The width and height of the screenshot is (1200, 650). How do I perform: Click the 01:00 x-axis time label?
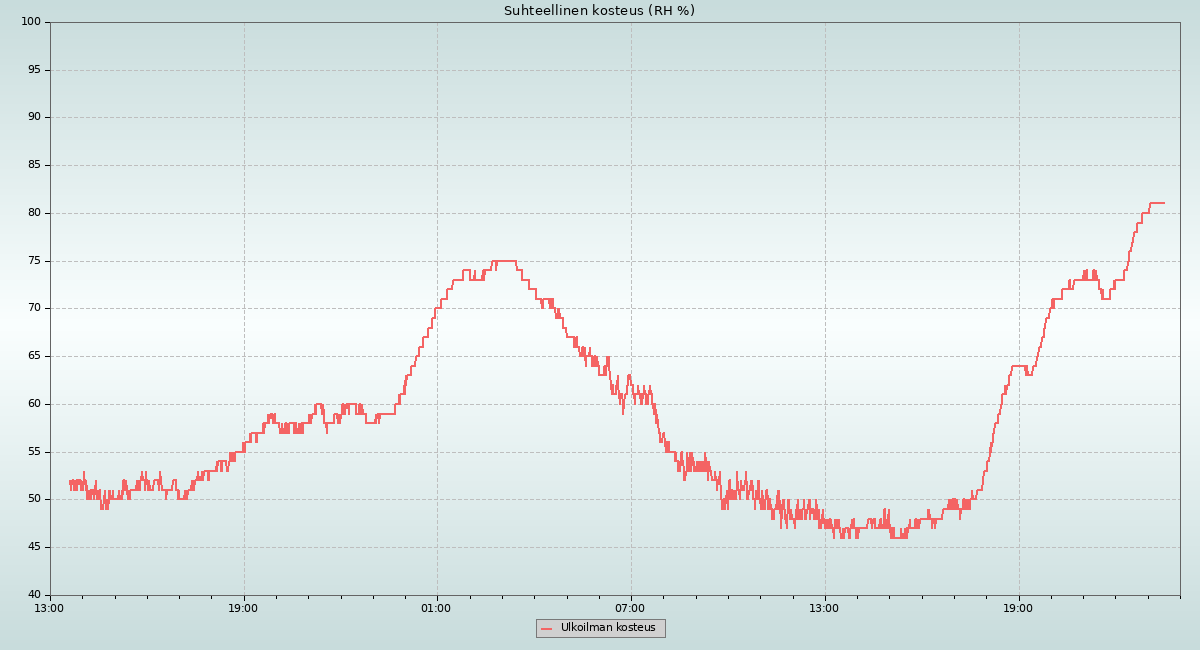tap(436, 608)
